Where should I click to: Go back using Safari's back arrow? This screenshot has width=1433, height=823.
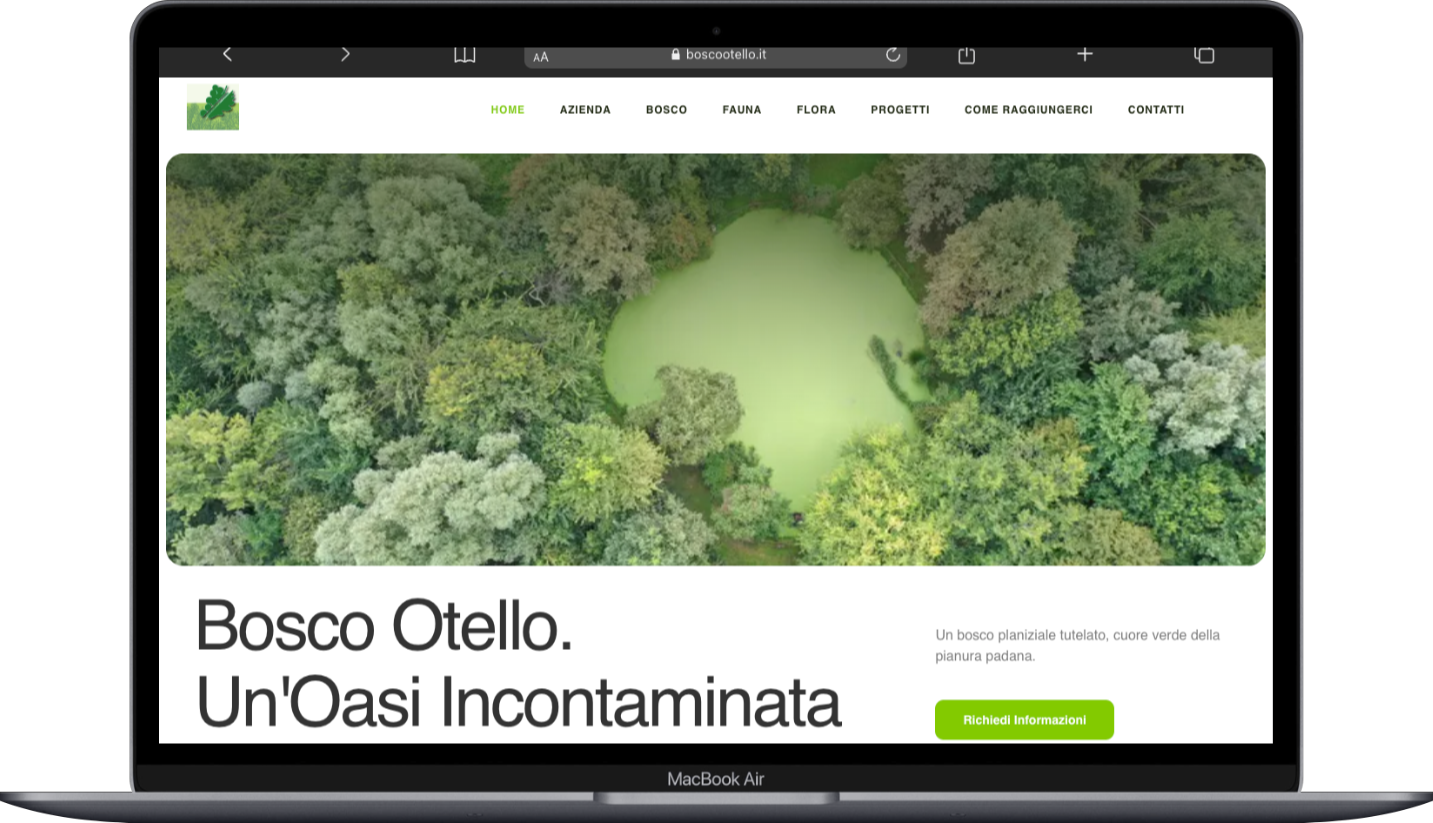[x=227, y=54]
